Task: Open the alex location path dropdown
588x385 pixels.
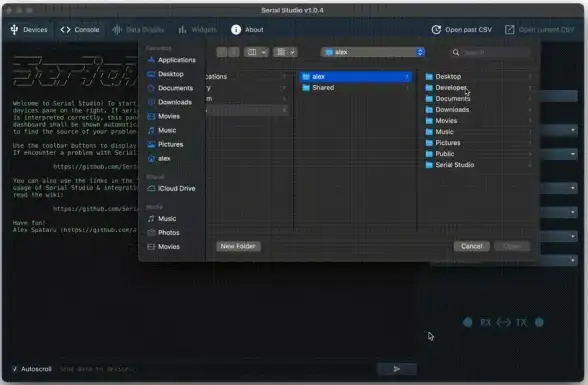Action: (x=373, y=52)
